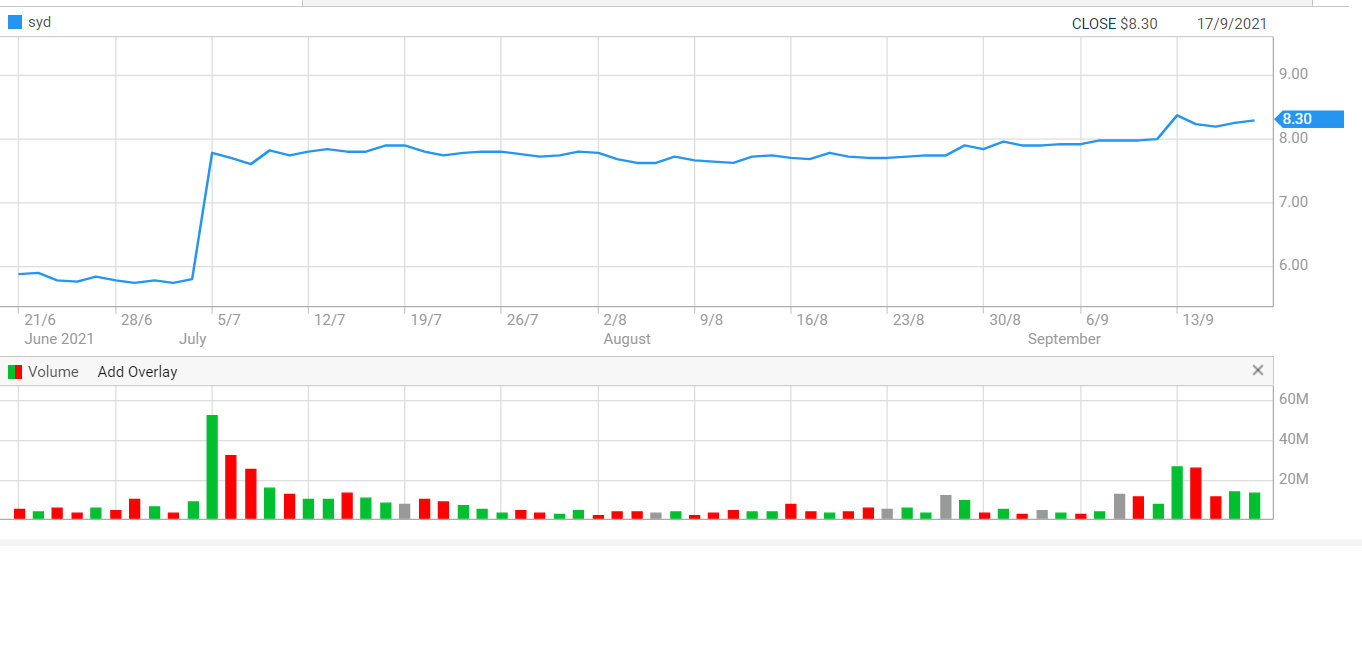The width and height of the screenshot is (1362, 648).
Task: Click the 9/8 date axis label
Action: point(711,320)
